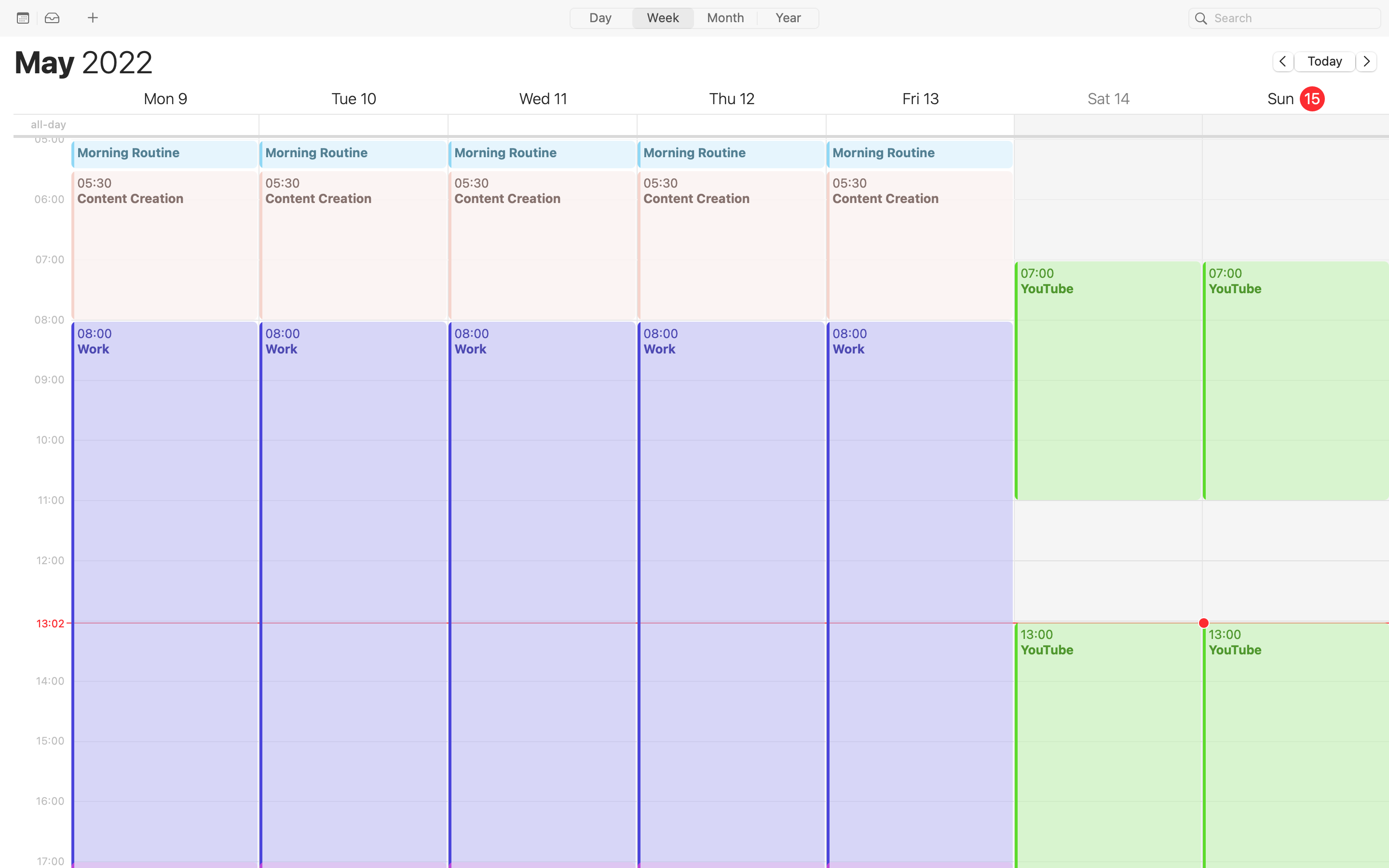Select Tuesday's 08:00 Work event
1389x868 pixels.
tap(353, 594)
